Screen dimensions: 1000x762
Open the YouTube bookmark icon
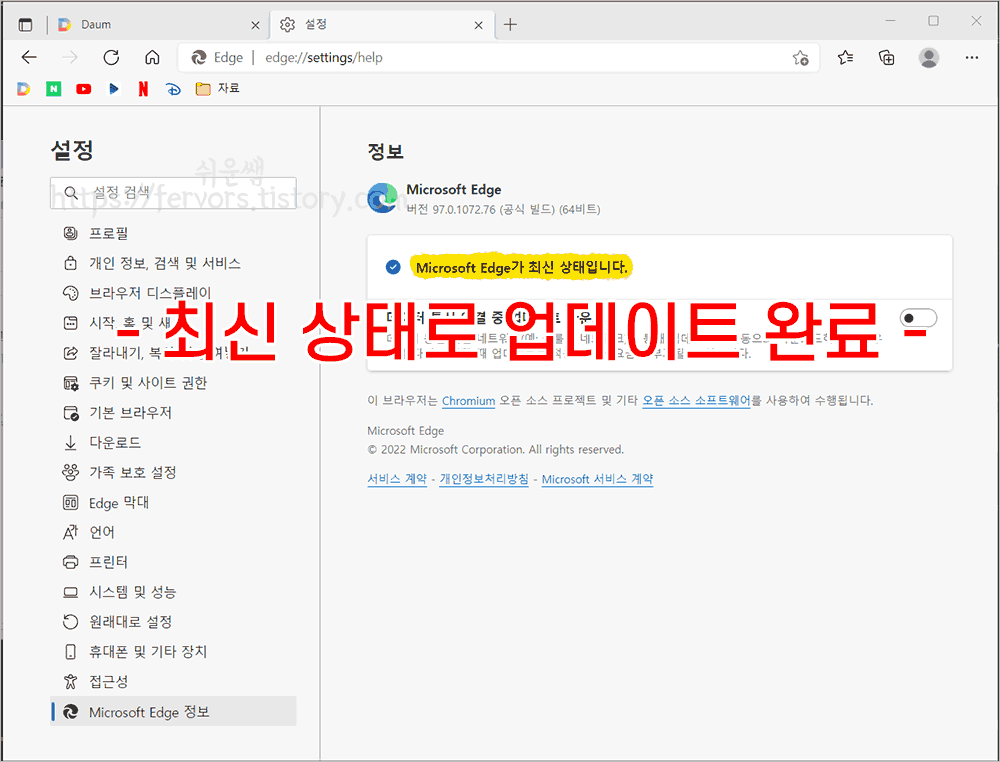point(84,89)
